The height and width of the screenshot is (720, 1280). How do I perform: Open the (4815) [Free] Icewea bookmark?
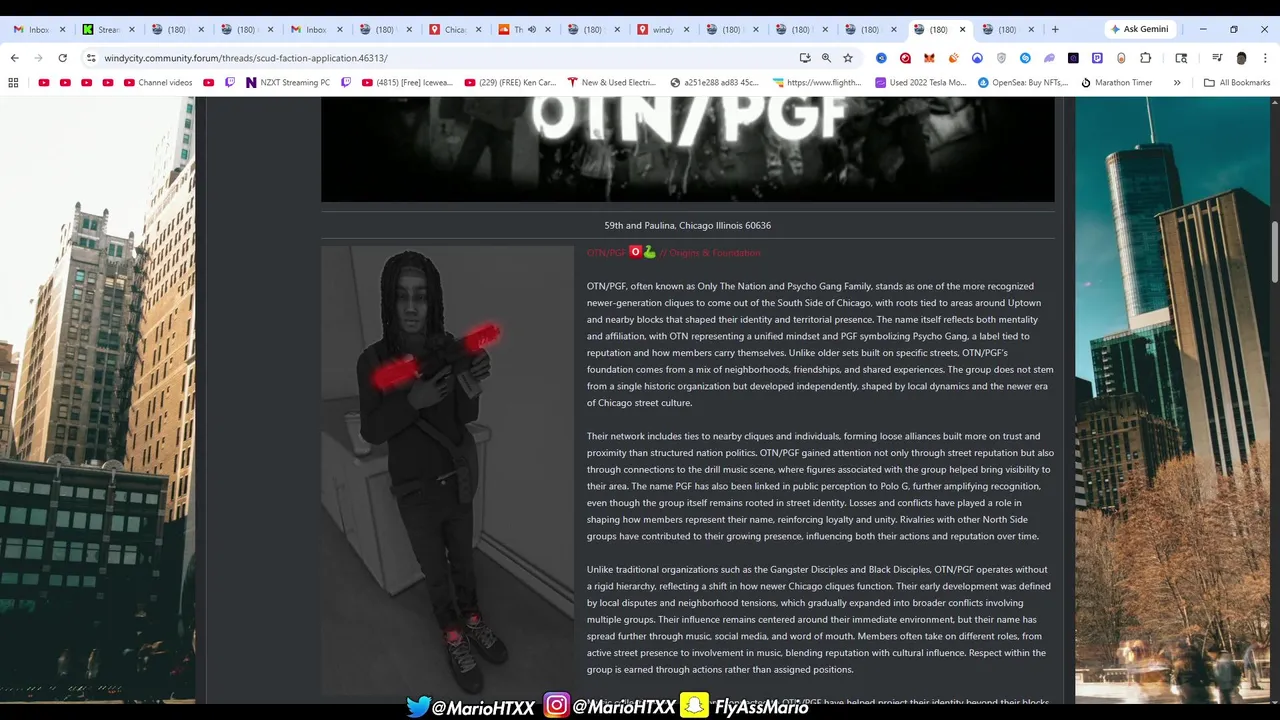[407, 82]
